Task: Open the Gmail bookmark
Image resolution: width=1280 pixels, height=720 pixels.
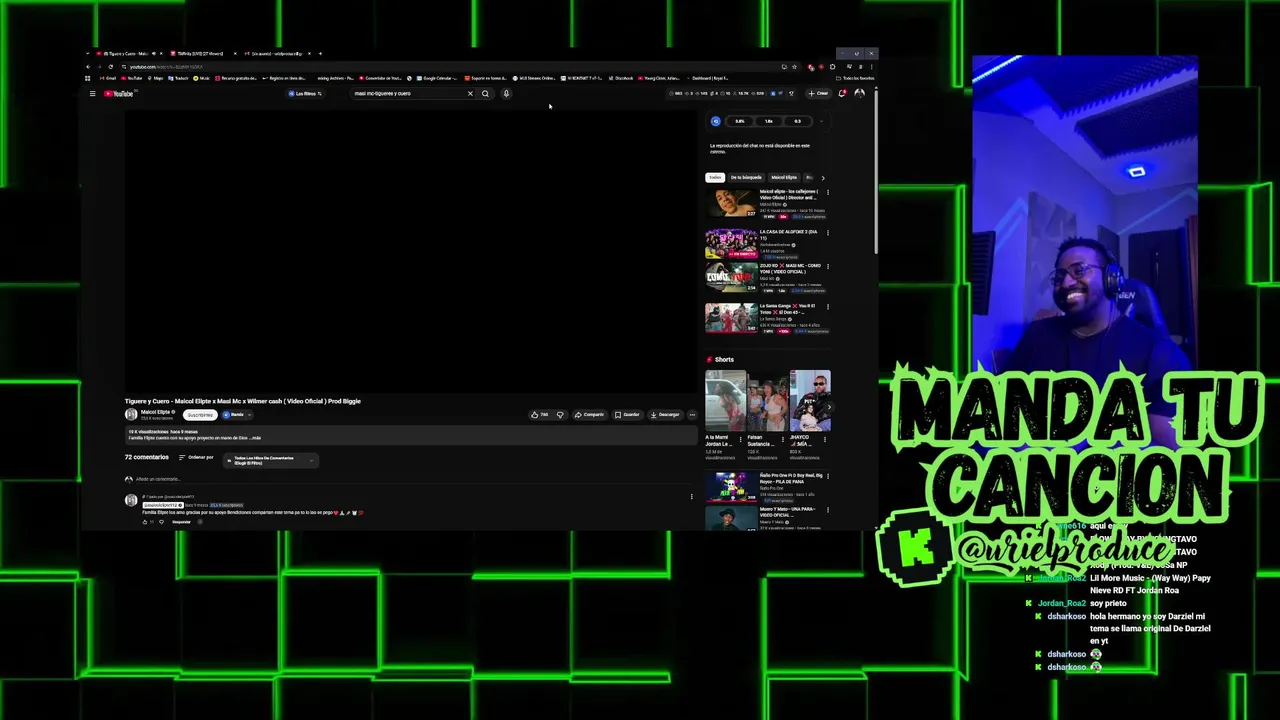Action: (107, 78)
